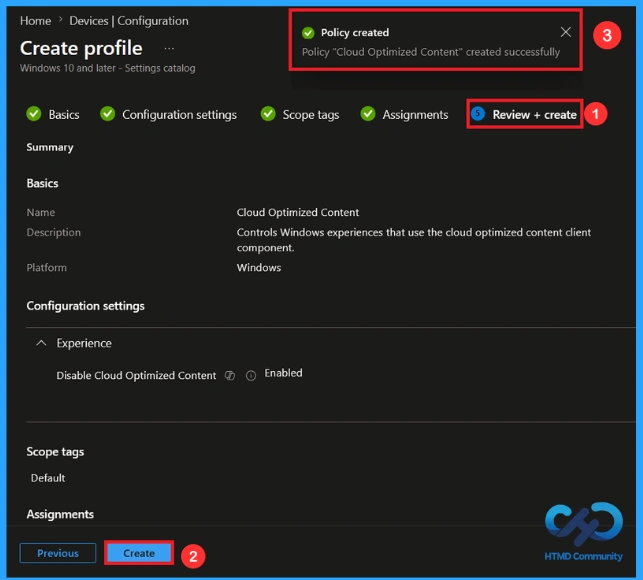The width and height of the screenshot is (643, 580).
Task: Open info tooltip for Disable Cloud Optimized Content
Action: [251, 375]
